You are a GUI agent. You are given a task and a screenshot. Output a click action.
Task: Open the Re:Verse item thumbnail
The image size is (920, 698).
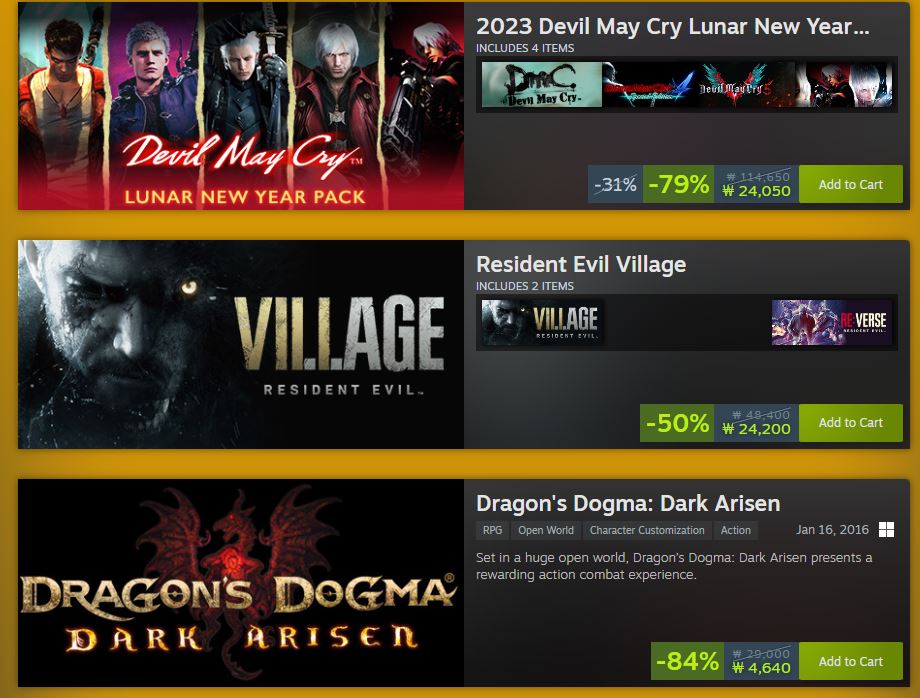832,322
